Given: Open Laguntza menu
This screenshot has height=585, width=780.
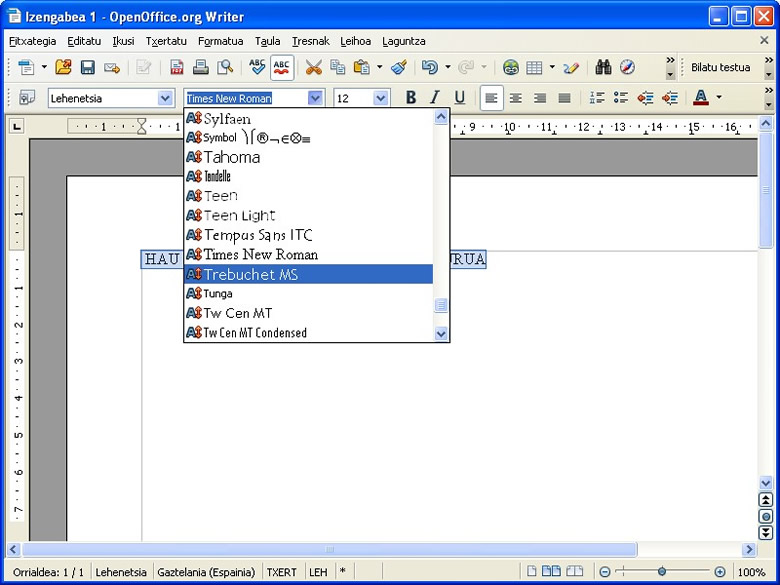Looking at the screenshot, I should [x=404, y=41].
